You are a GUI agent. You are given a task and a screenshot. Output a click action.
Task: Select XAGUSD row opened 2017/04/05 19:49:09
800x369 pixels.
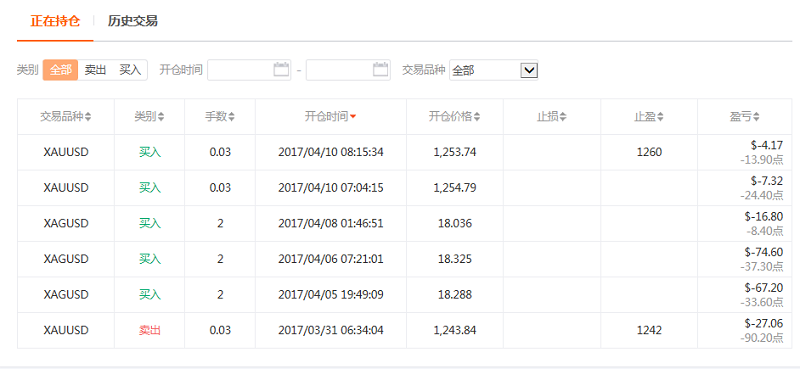[405, 295]
